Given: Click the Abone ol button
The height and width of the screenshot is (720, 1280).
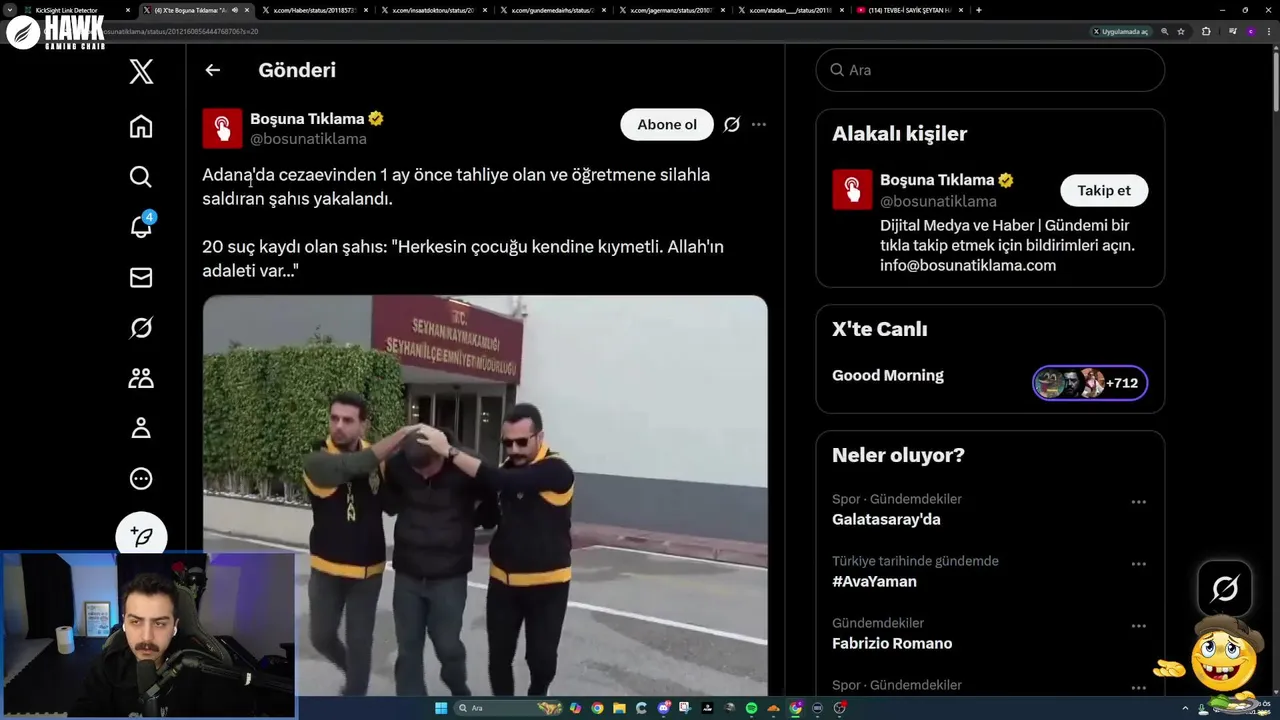Looking at the screenshot, I should pyautogui.click(x=667, y=125).
